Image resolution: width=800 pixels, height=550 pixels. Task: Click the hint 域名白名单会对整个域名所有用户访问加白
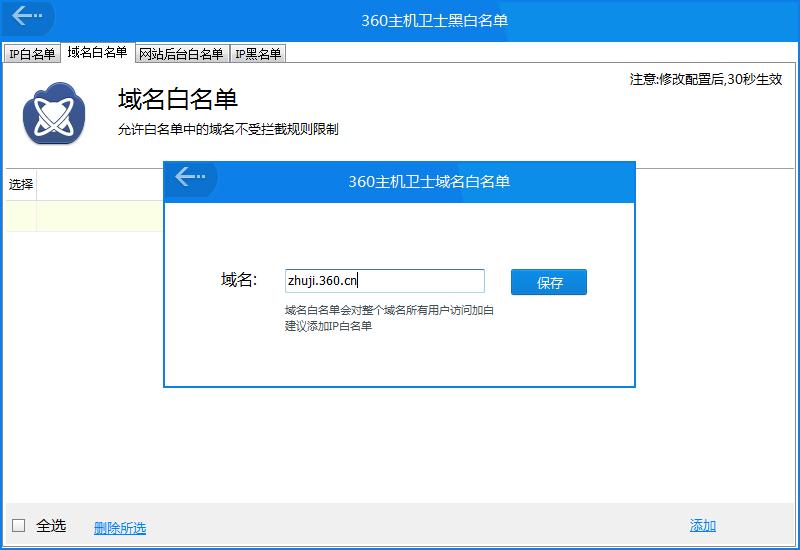click(x=389, y=310)
